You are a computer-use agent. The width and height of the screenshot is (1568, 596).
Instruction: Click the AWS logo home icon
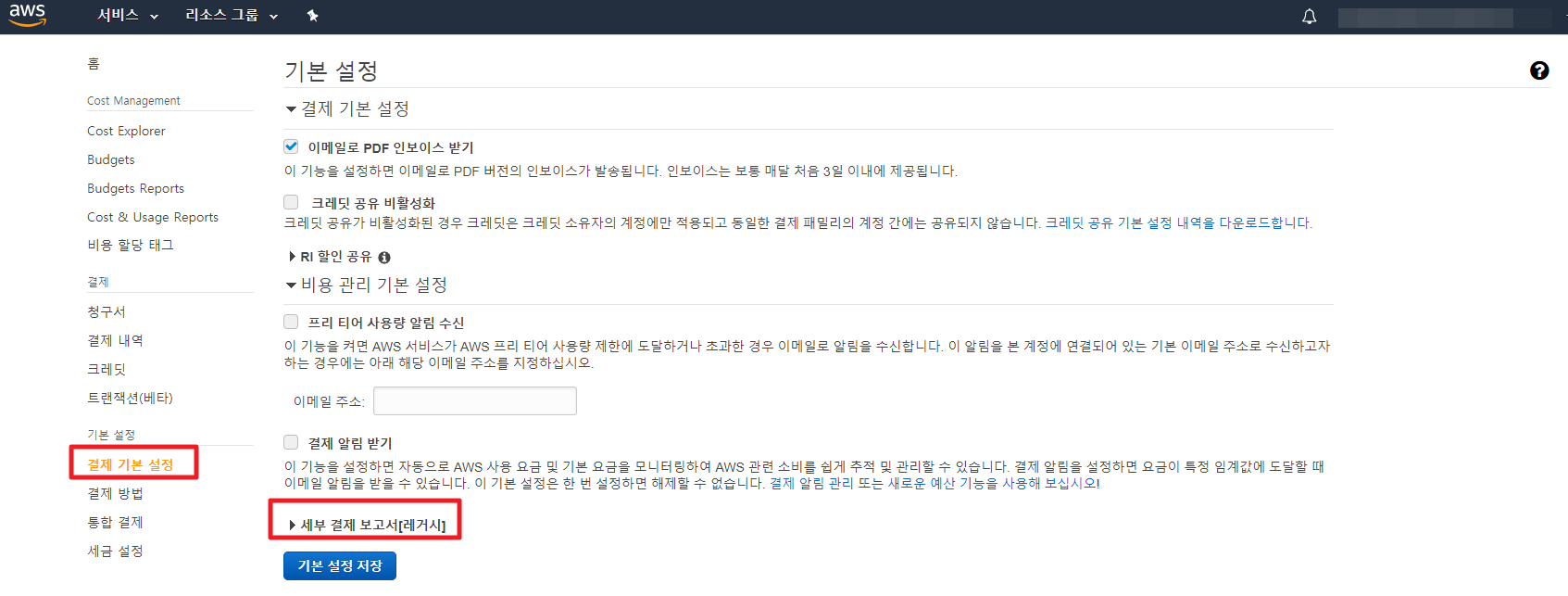(28, 15)
